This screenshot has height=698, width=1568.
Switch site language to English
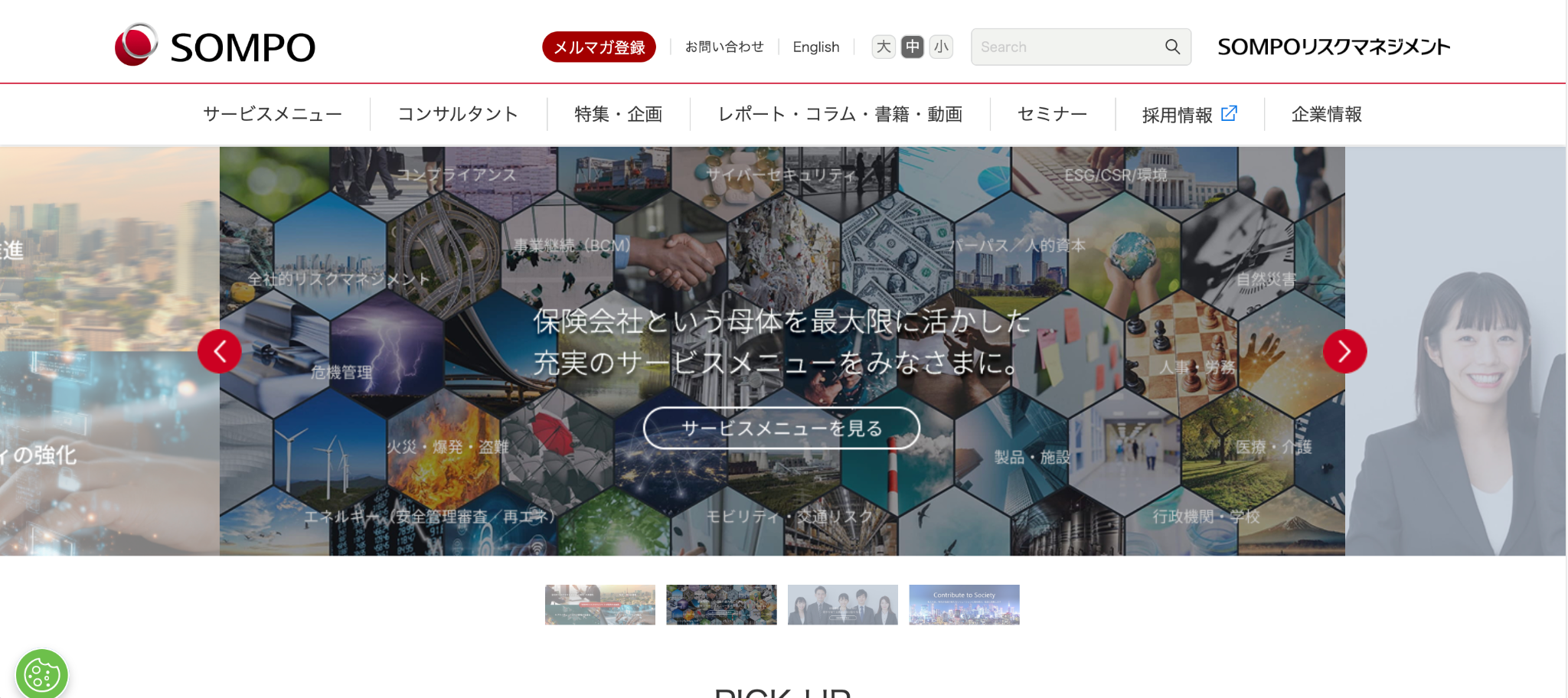(816, 47)
